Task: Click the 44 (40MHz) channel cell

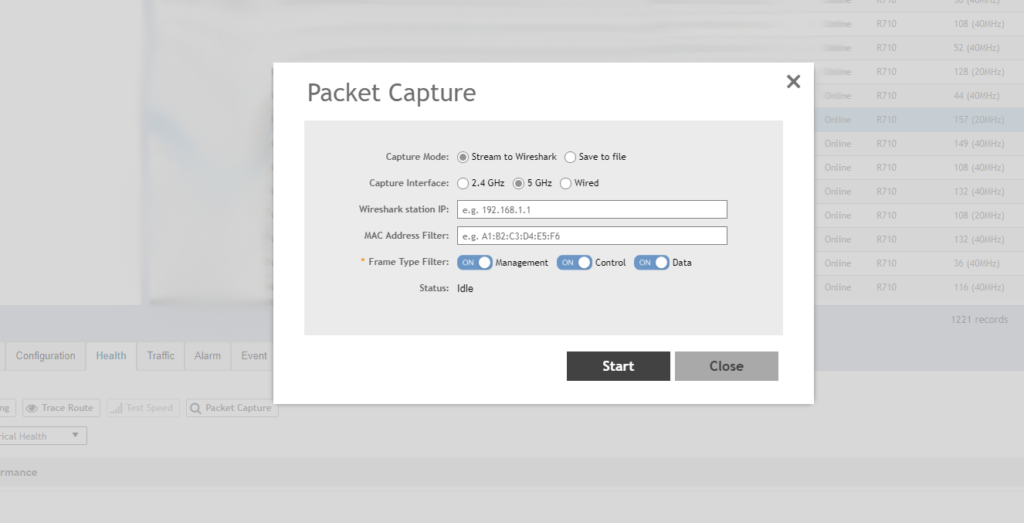Action: click(976, 96)
